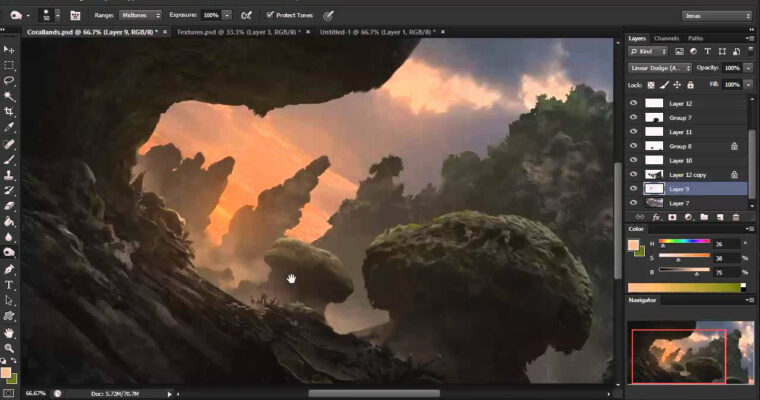This screenshot has width=760, height=400.
Task: Select the Rectangular Marquee tool
Action: point(9,65)
